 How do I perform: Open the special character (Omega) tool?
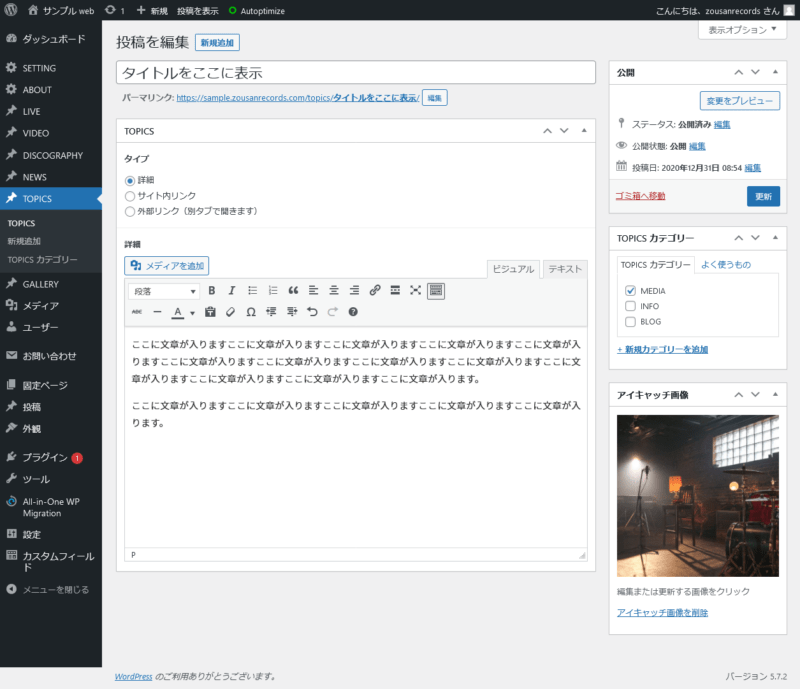tap(250, 312)
